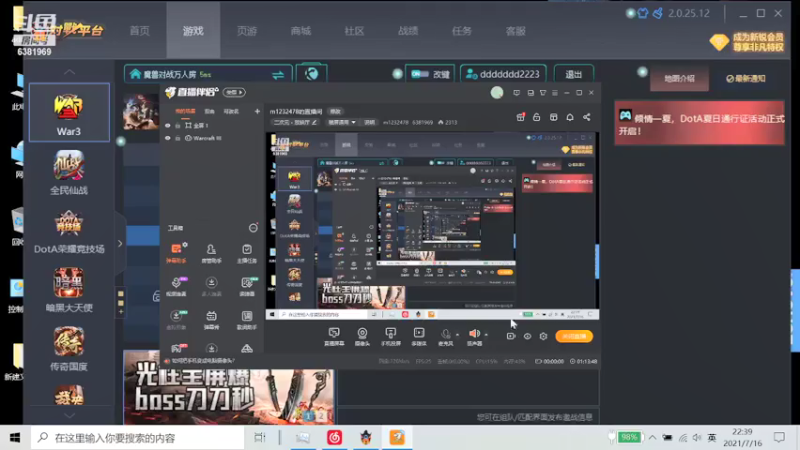
Task: Open the 弹幕秀 tool icon
Action: click(x=211, y=320)
